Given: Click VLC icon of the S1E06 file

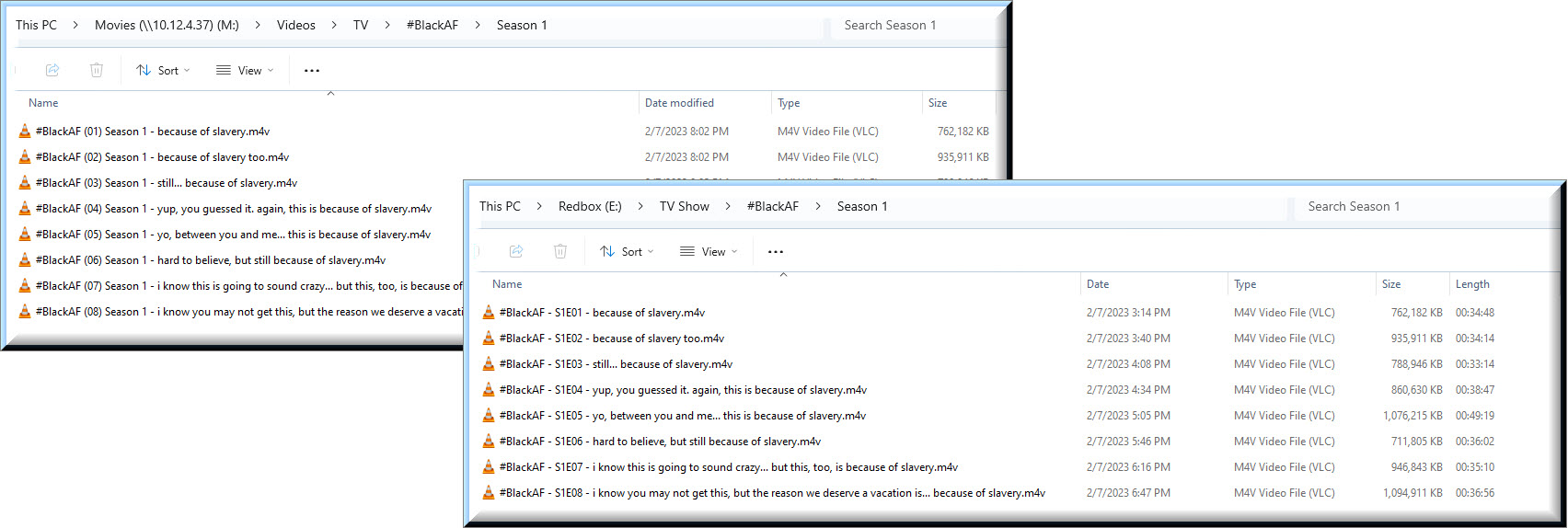Looking at the screenshot, I should pyautogui.click(x=489, y=442).
